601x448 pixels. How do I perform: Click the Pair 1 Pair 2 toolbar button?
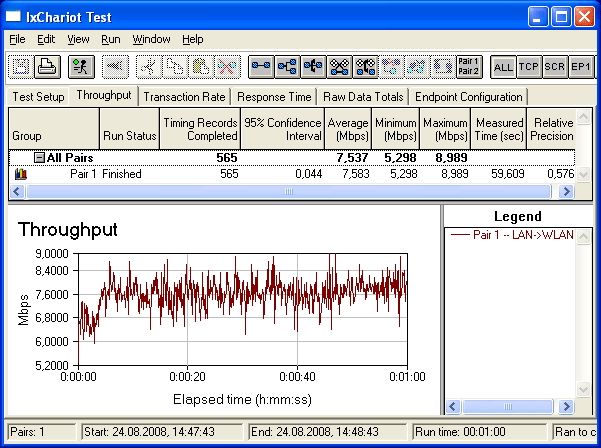(469, 67)
